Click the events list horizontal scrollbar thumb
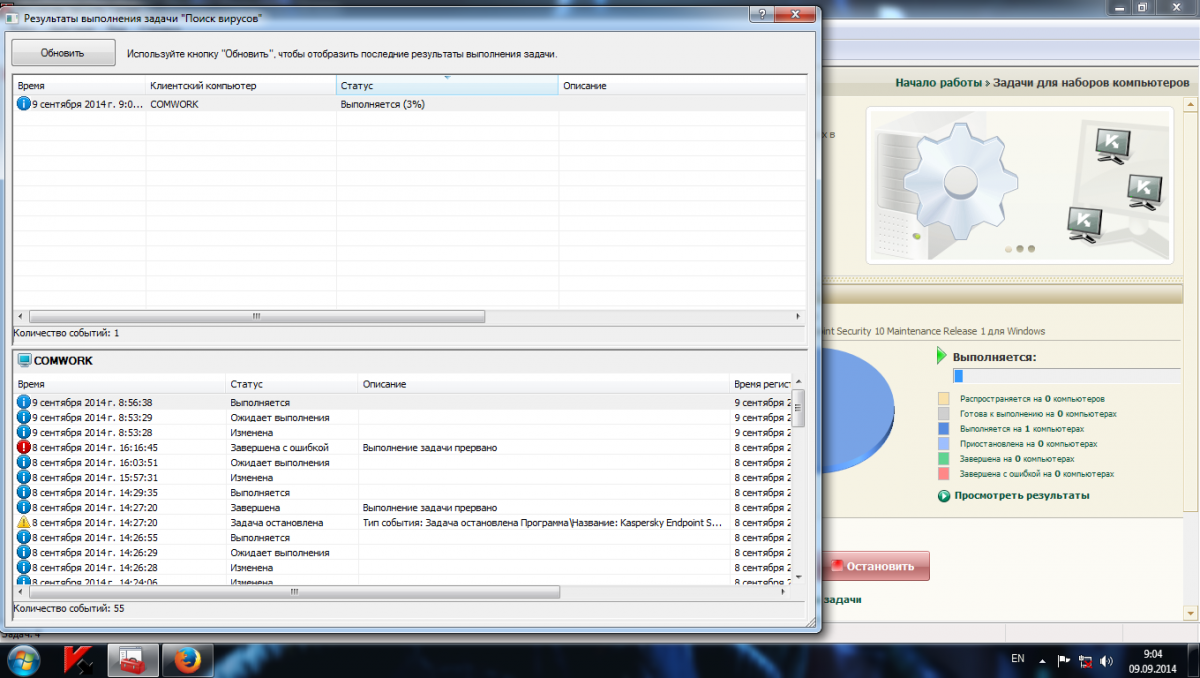The width and height of the screenshot is (1200, 678). [295, 591]
